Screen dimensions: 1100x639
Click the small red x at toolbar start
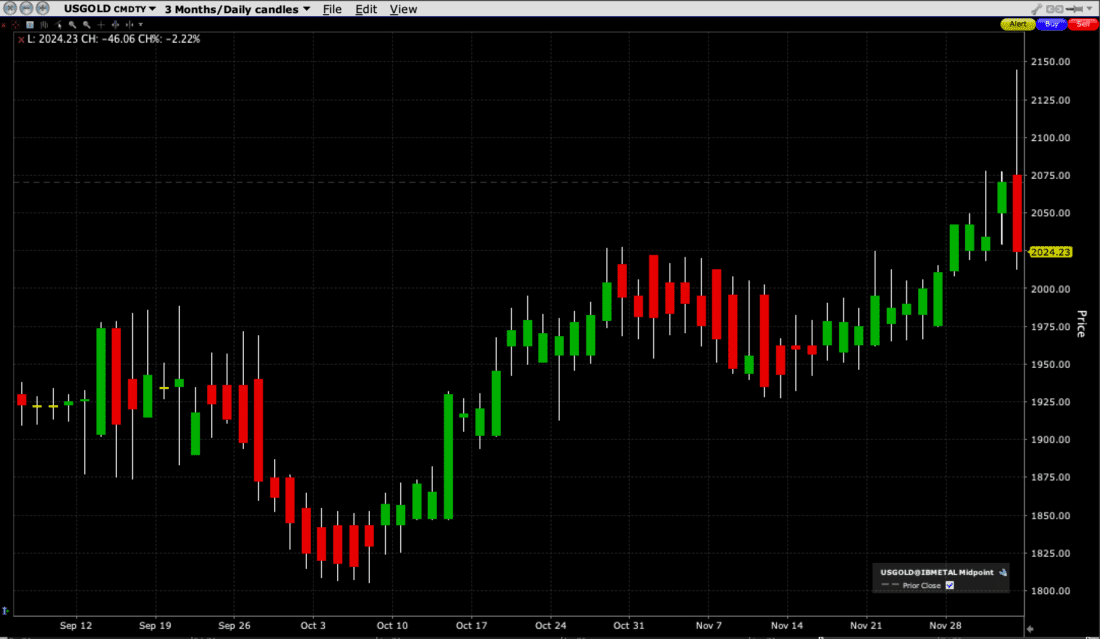(4, 25)
